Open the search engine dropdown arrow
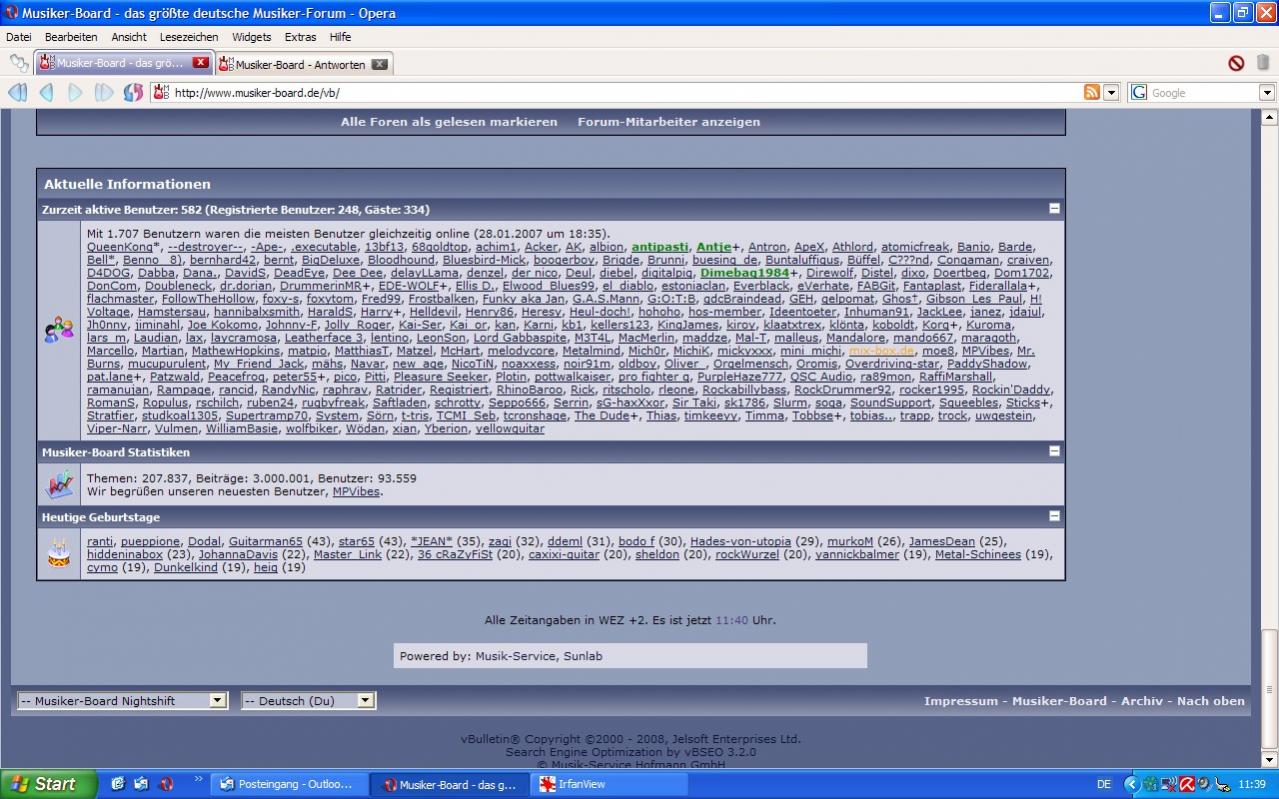This screenshot has height=799, width=1279. click(1267, 93)
